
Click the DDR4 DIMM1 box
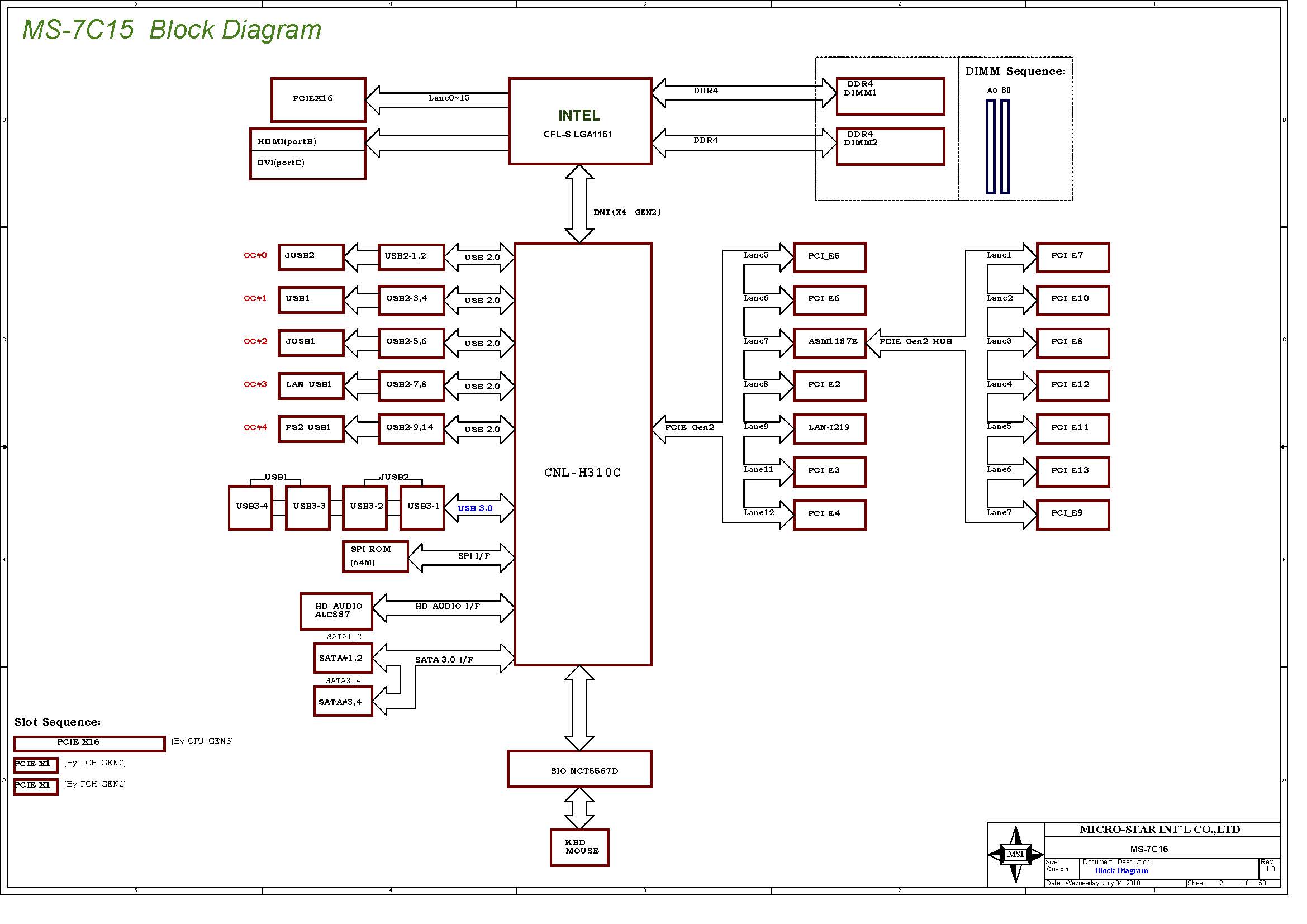point(890,96)
